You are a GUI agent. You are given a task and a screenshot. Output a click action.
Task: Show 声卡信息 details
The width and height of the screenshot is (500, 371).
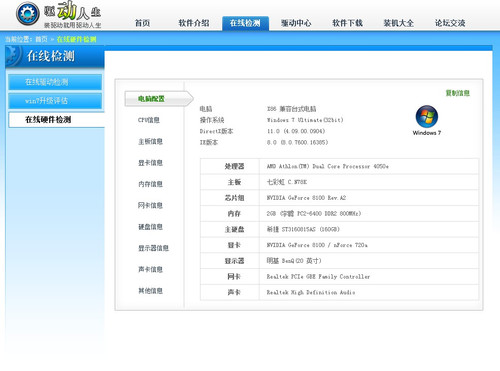click(150, 269)
